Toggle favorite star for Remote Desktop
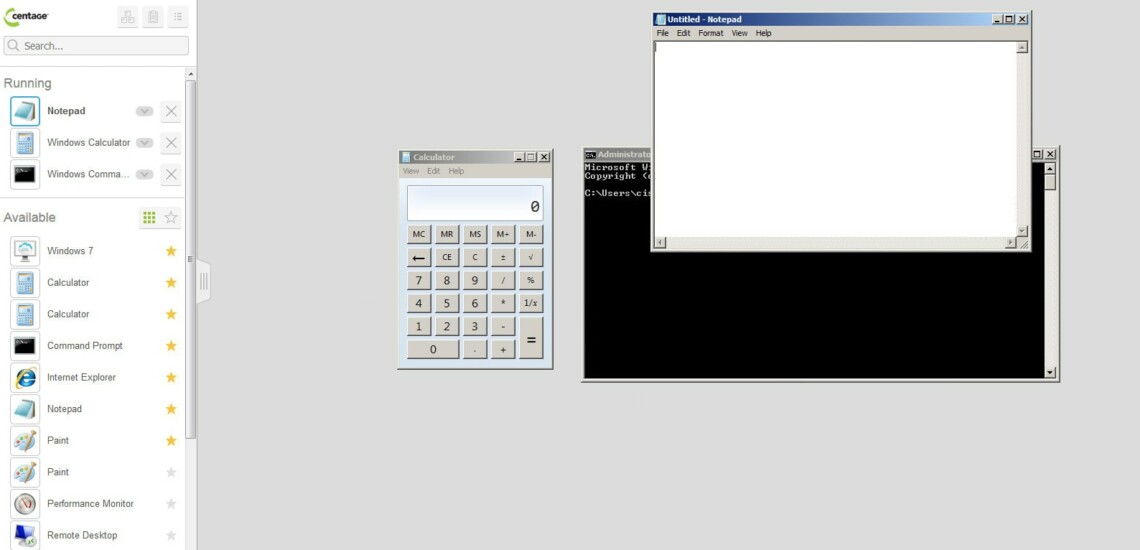Viewport: 1140px width, 550px height. pos(171,535)
